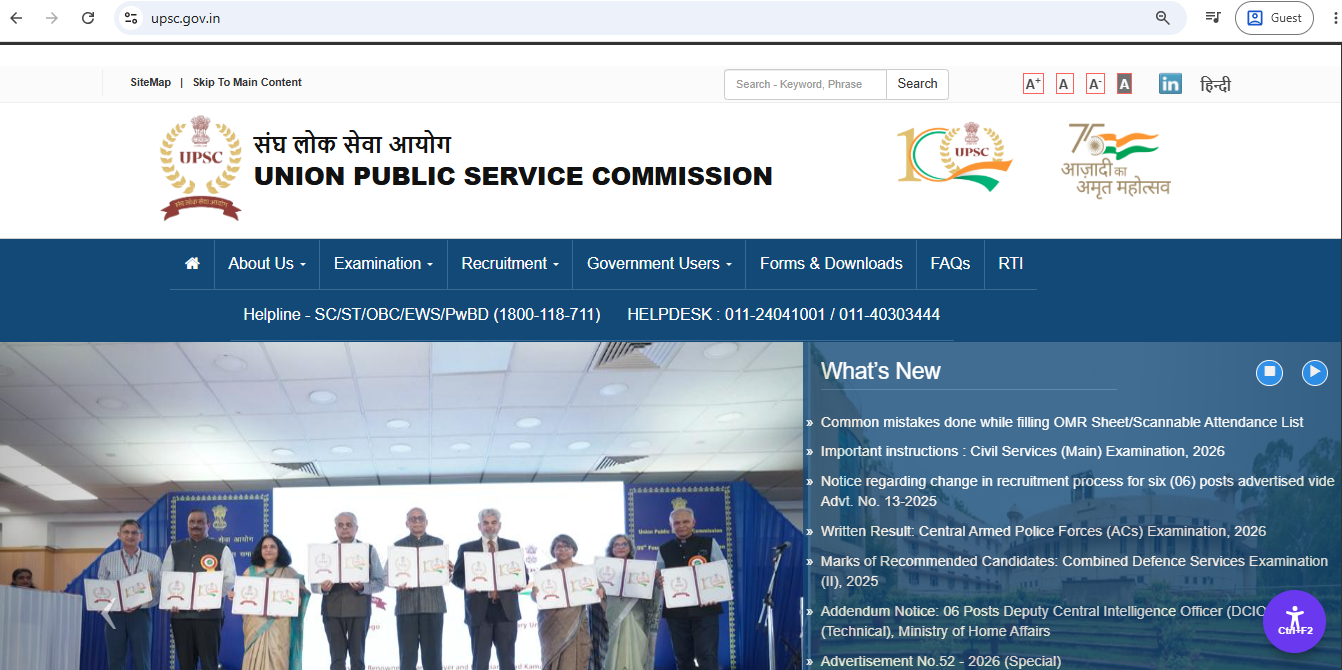Click the What's New heading
The height and width of the screenshot is (670, 1342).
pyautogui.click(x=880, y=371)
